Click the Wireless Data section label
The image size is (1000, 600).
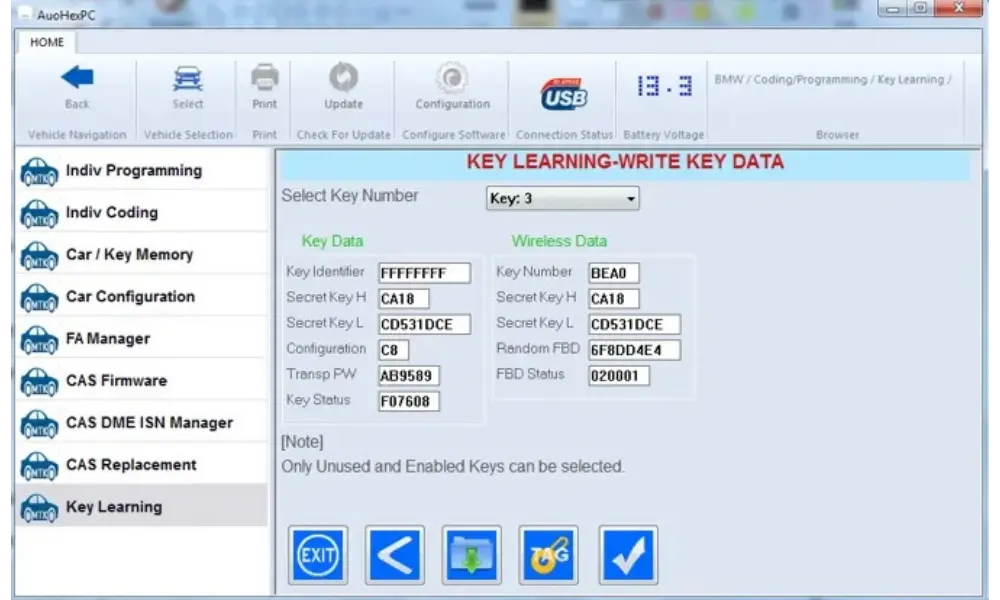click(x=559, y=241)
